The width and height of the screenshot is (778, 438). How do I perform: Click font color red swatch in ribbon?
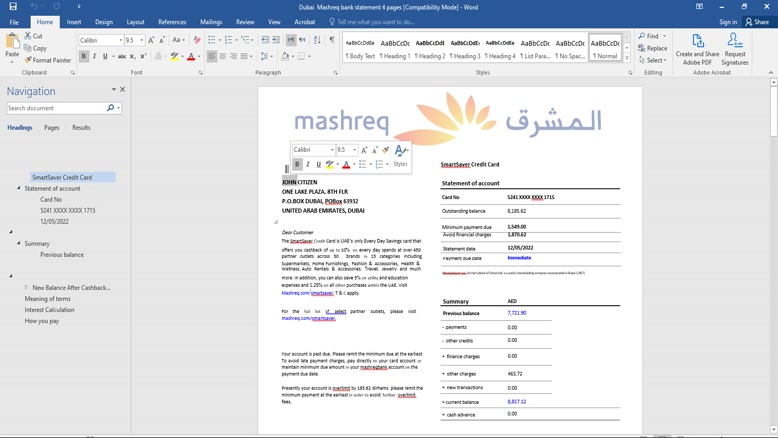coord(191,57)
